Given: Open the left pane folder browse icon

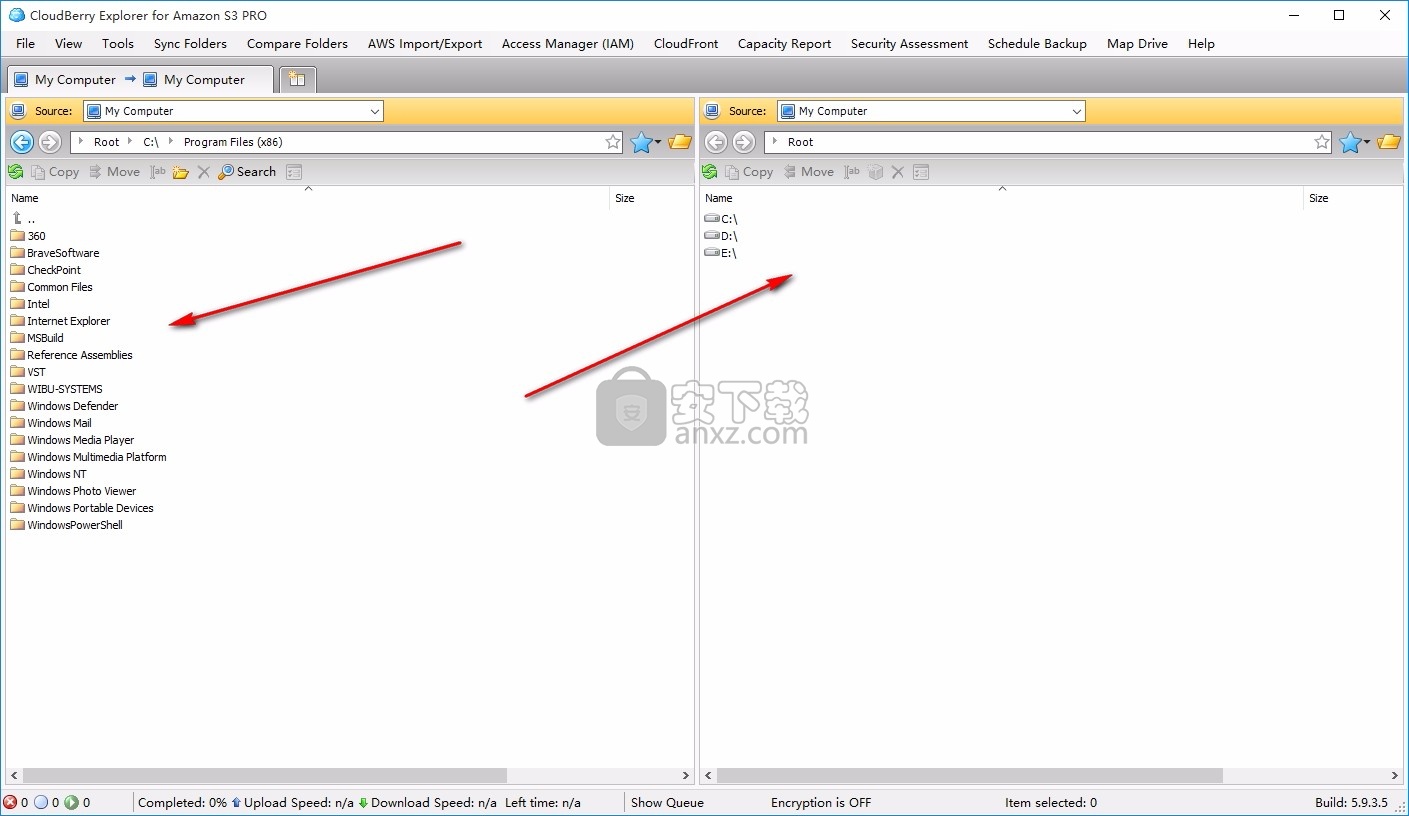Looking at the screenshot, I should [x=680, y=142].
